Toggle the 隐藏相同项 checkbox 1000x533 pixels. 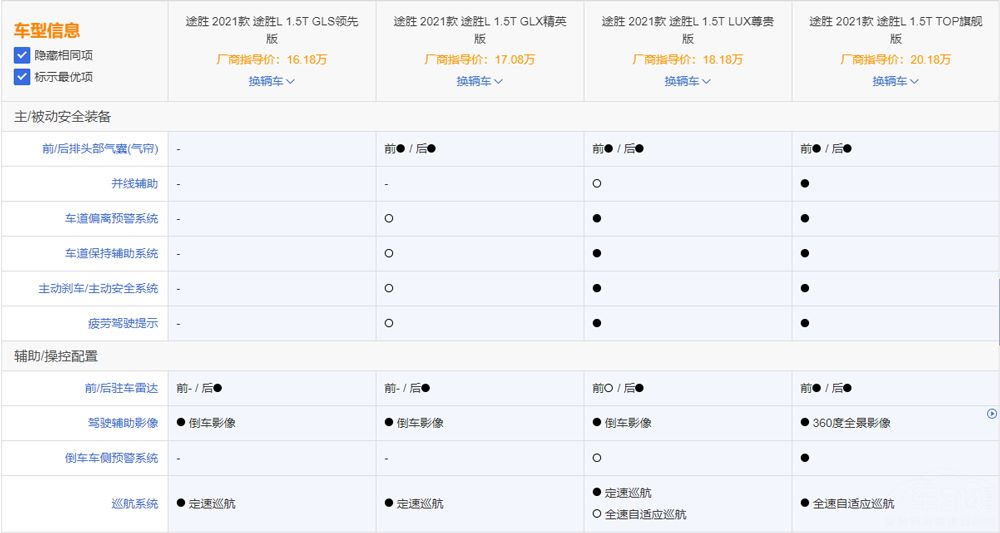(x=22, y=55)
